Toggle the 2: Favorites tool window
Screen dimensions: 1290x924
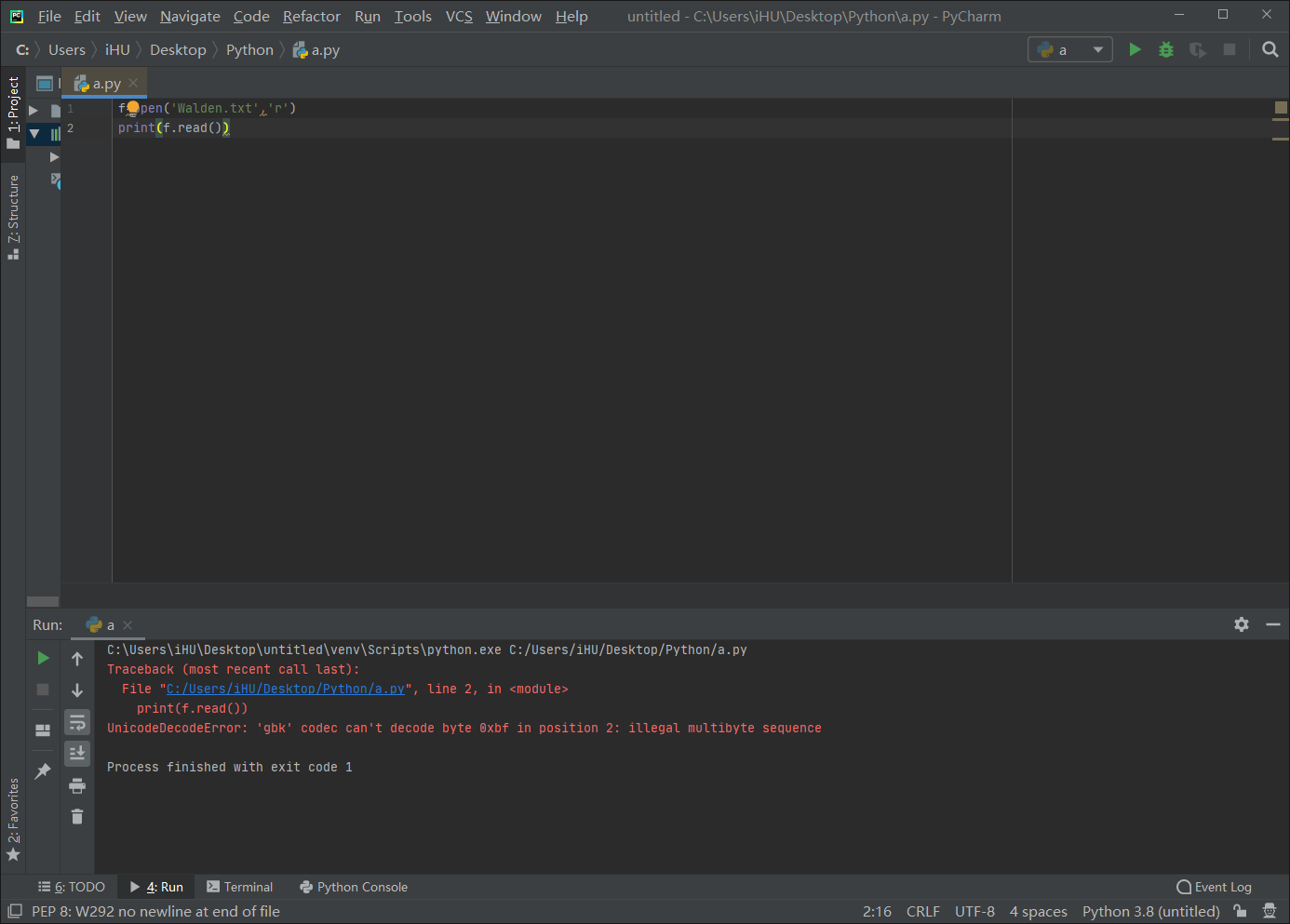pyautogui.click(x=13, y=820)
